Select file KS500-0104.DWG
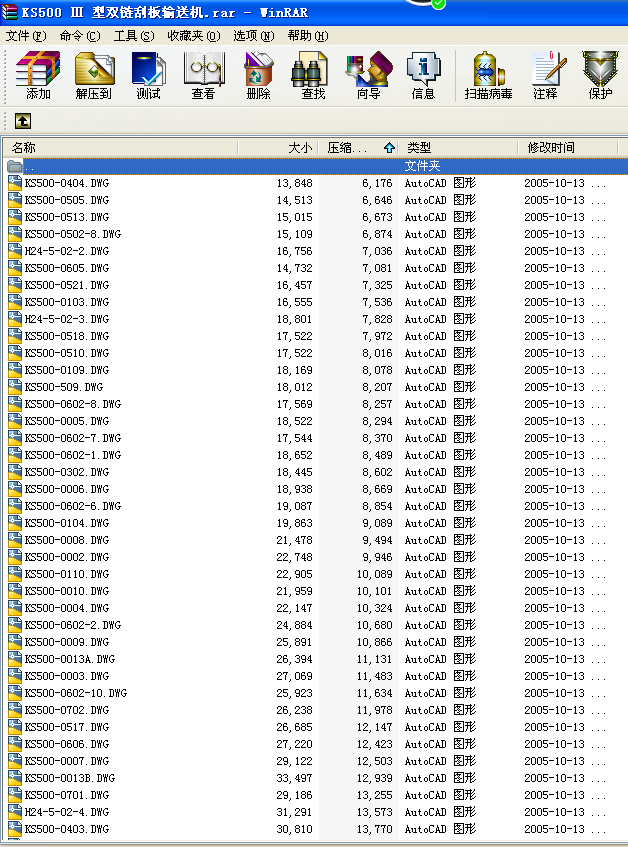 [66, 523]
